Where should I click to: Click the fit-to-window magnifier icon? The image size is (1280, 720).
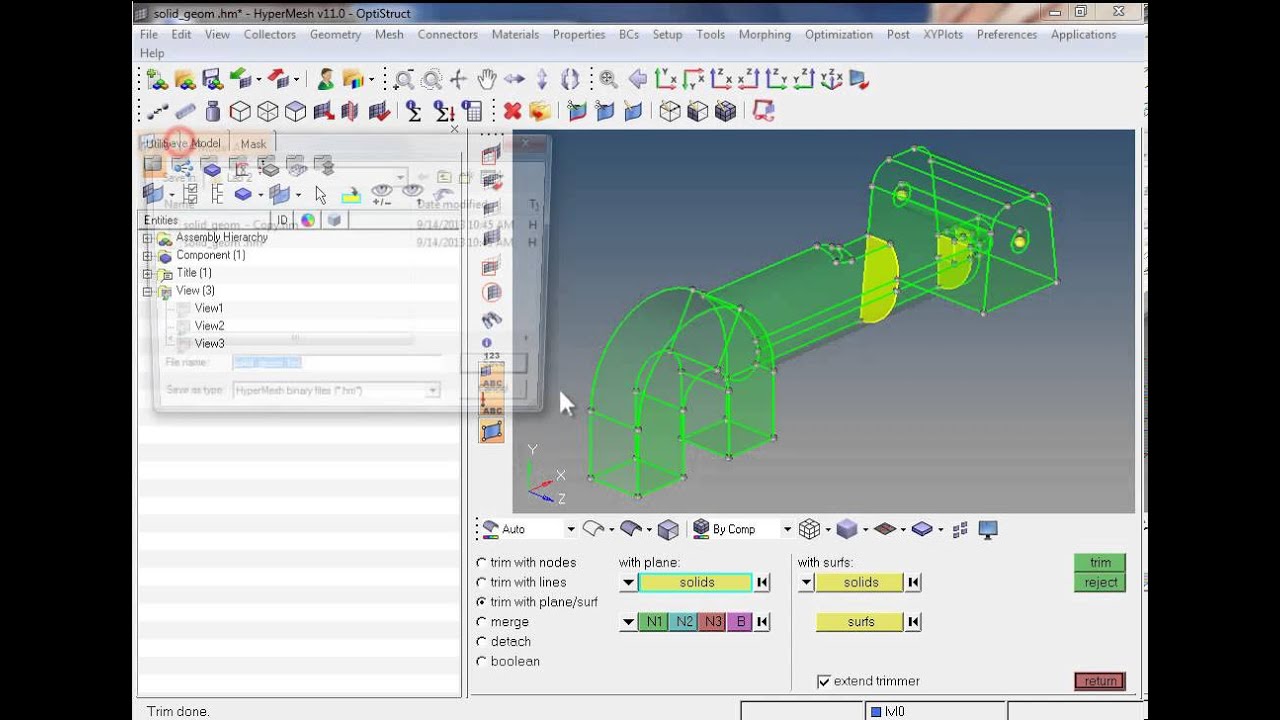[x=608, y=79]
